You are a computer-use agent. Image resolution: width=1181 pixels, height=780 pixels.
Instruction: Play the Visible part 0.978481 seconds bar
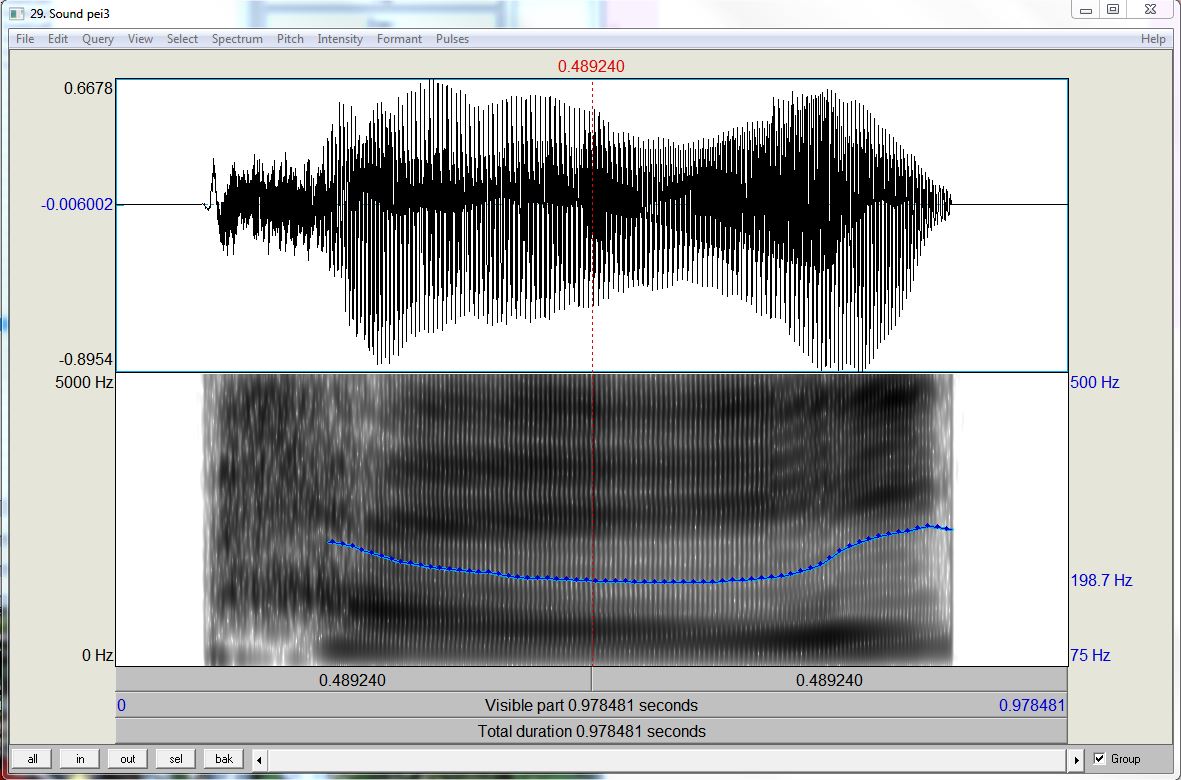click(591, 705)
